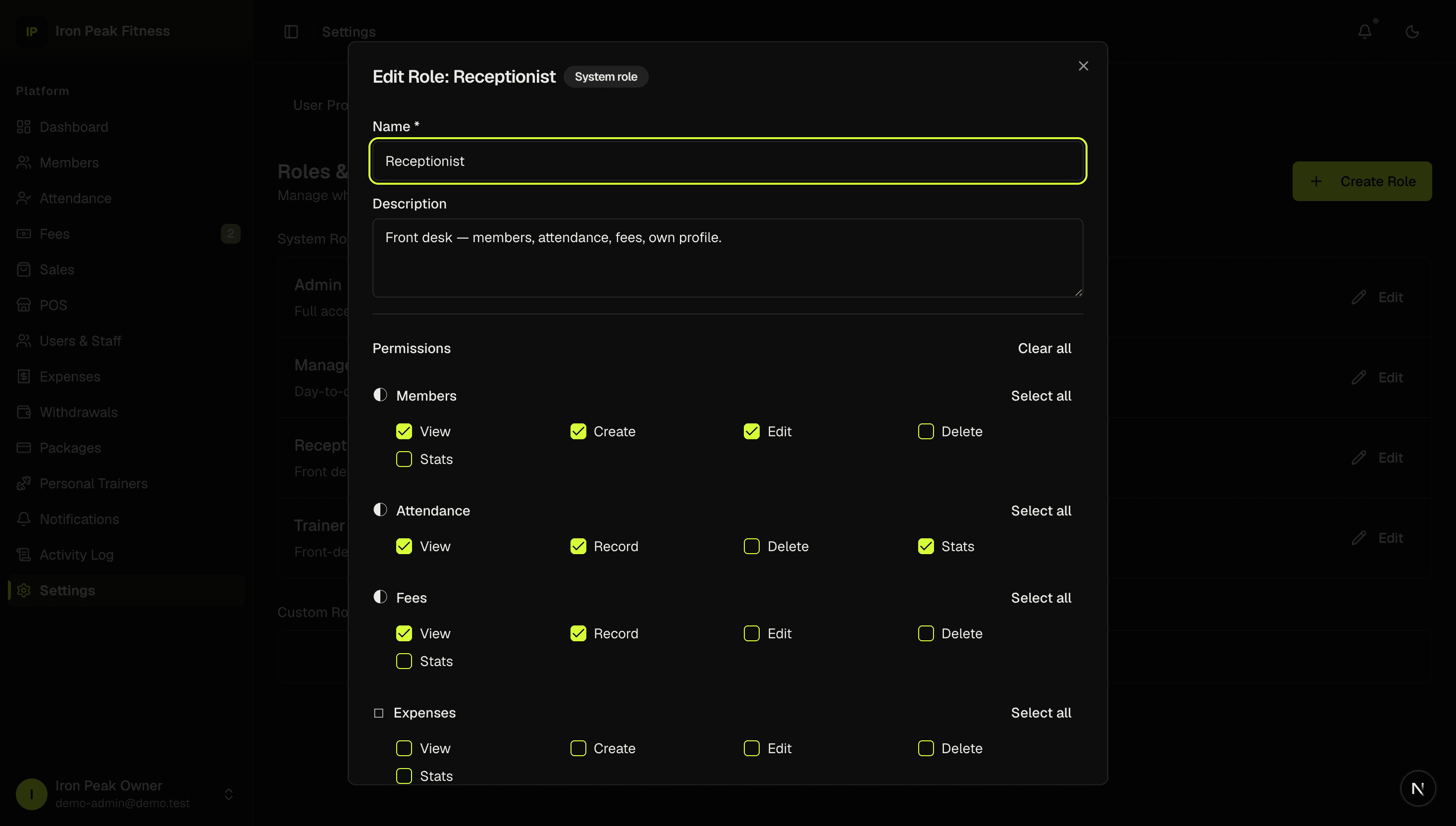Screen dimensions: 1456x826
Task: Uncheck Attendance Stats permission
Action: (x=926, y=547)
